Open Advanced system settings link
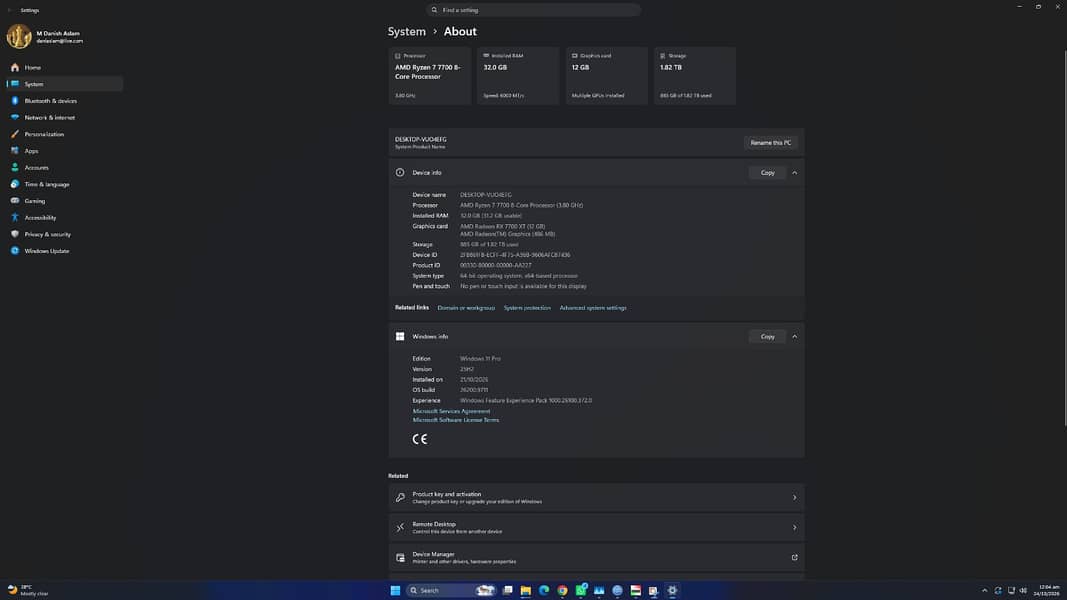Image resolution: width=1067 pixels, height=600 pixels. 593,308
